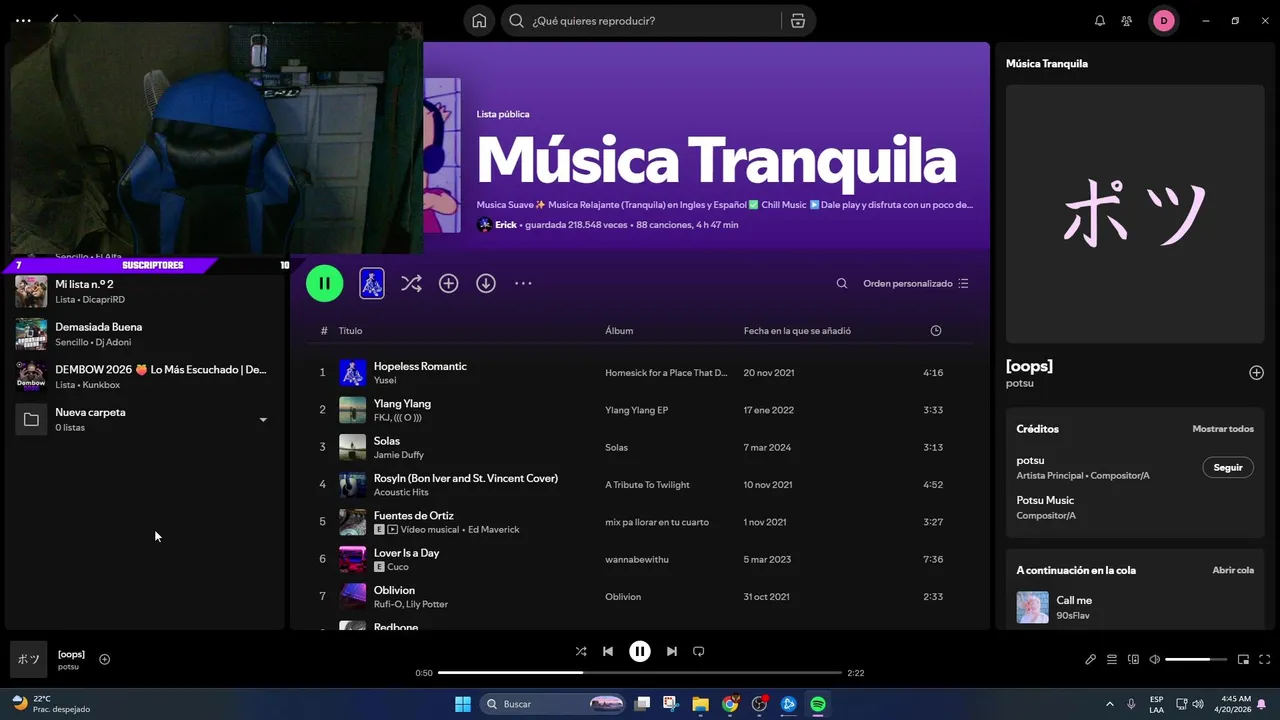This screenshot has height=720, width=1280.
Task: Open album mix pa llorar en tu cuarto
Action: coord(657,522)
